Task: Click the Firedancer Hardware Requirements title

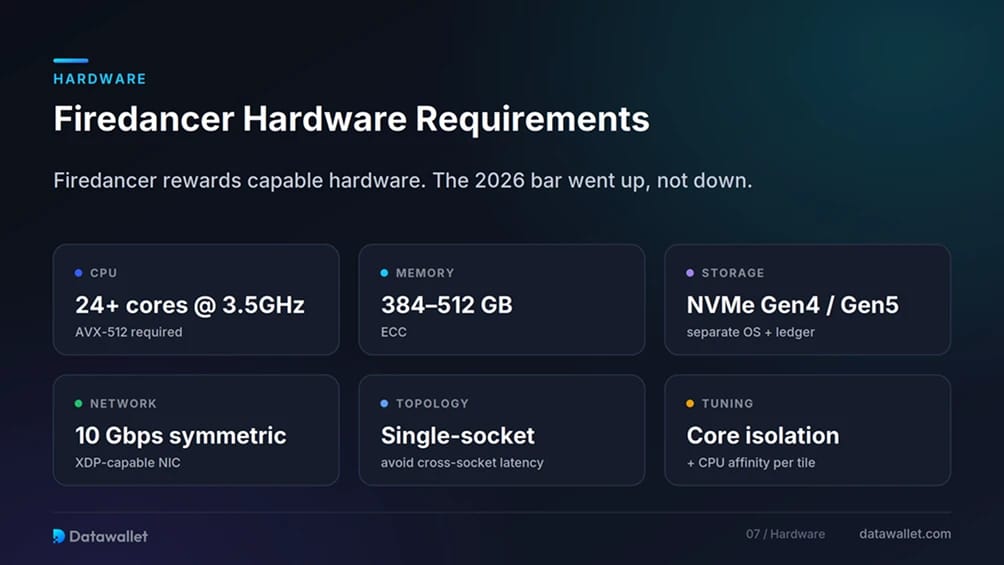Action: pos(352,119)
